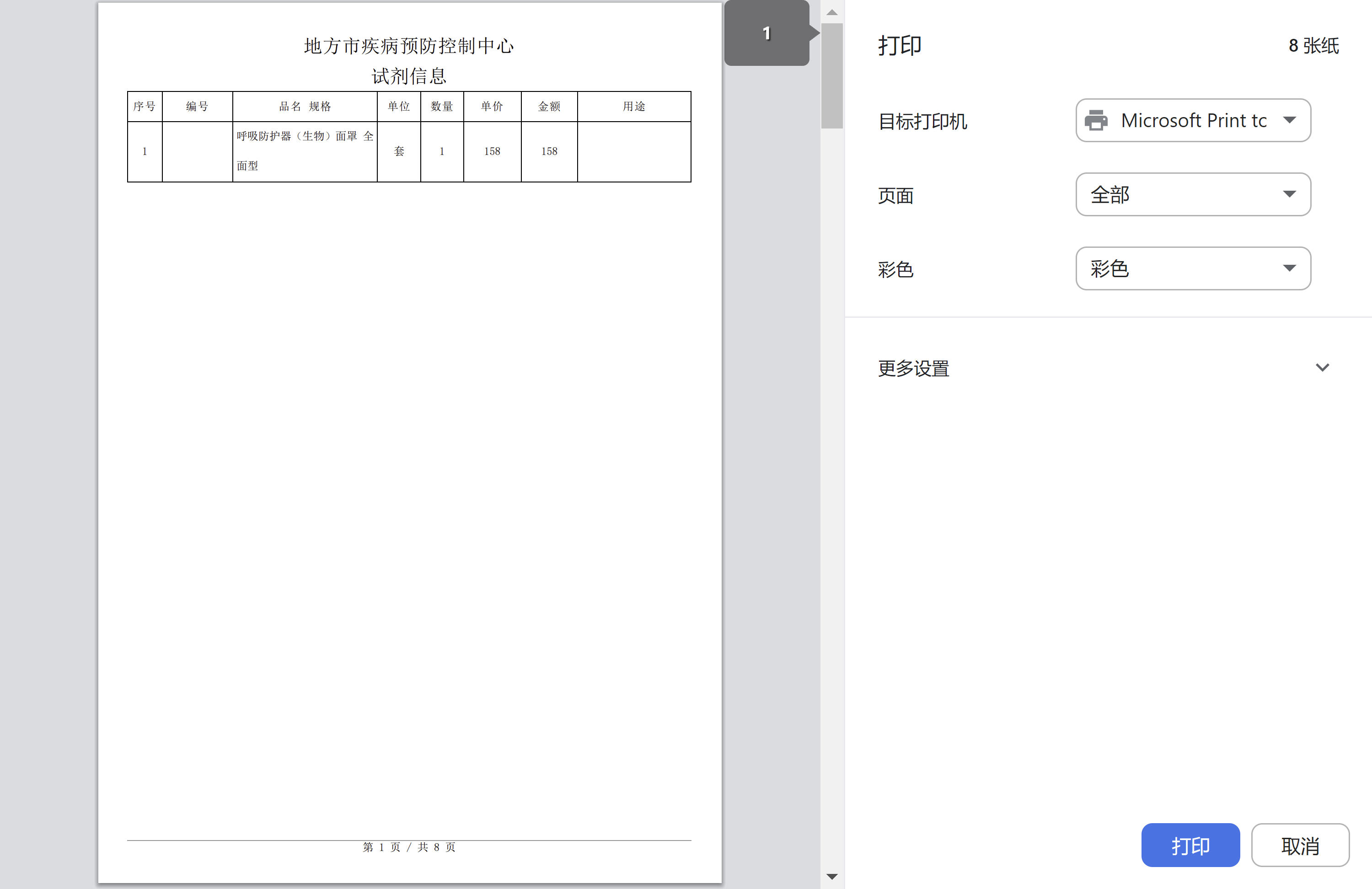Open the 彩色 color mode dropdown

pyautogui.click(x=1193, y=268)
